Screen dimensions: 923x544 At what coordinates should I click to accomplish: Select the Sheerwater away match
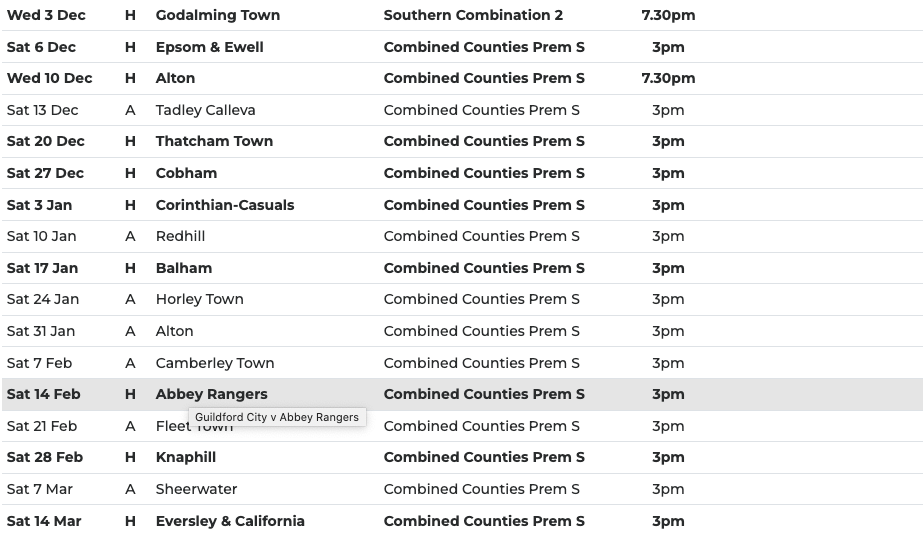point(196,489)
